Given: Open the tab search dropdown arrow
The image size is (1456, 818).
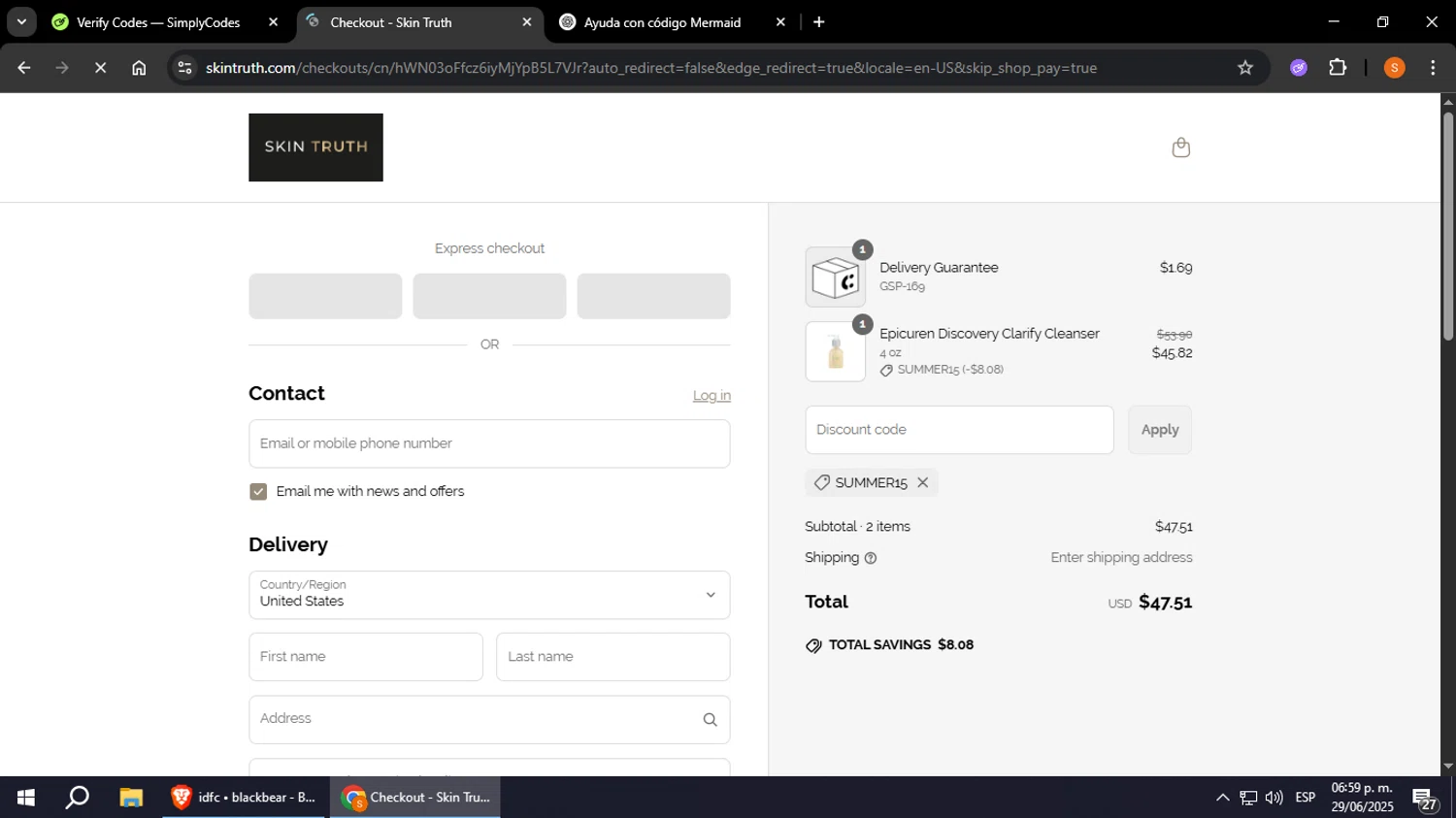Looking at the screenshot, I should 21,21.
